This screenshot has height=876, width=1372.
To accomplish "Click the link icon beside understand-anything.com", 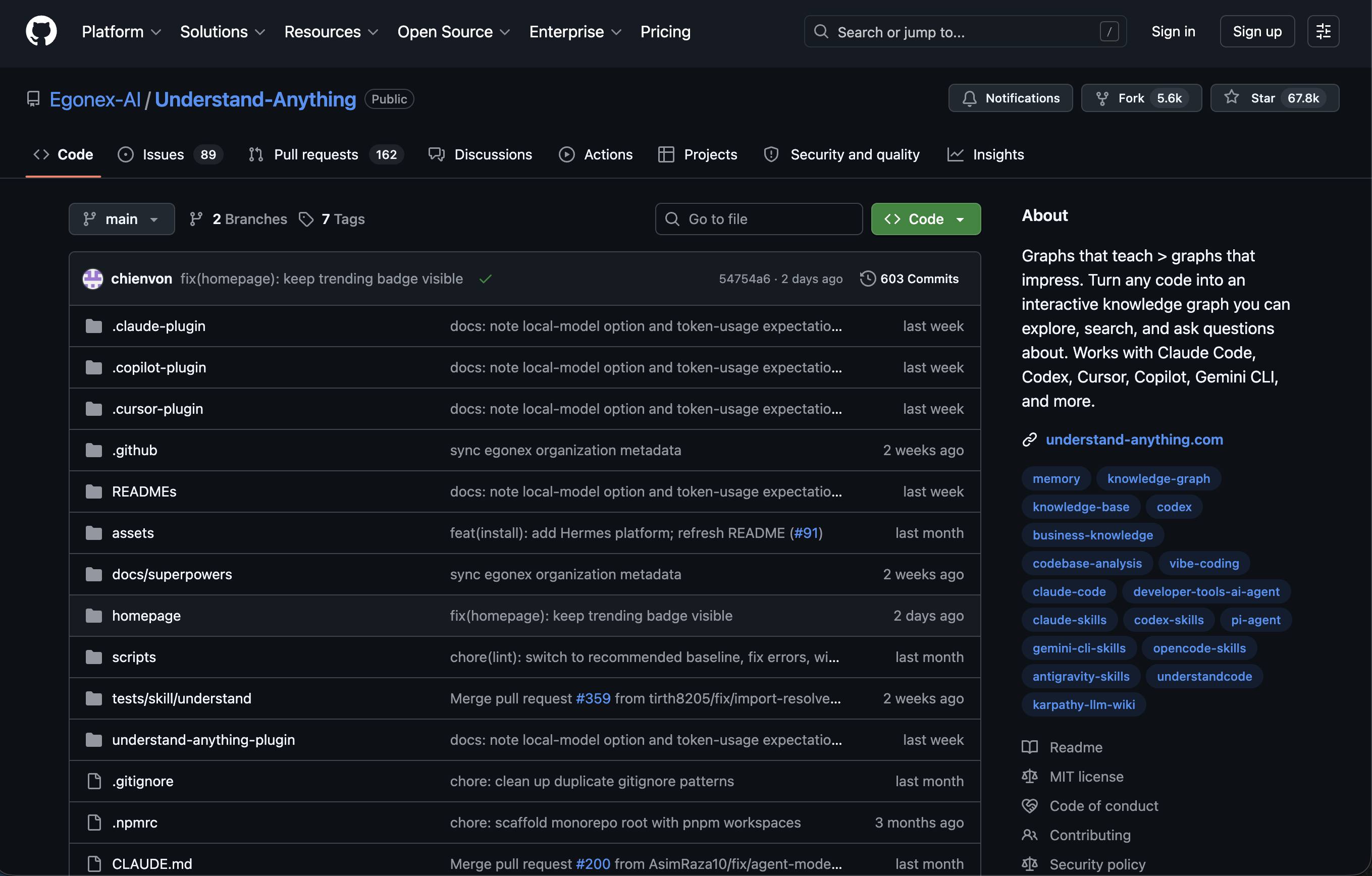I will click(1029, 440).
